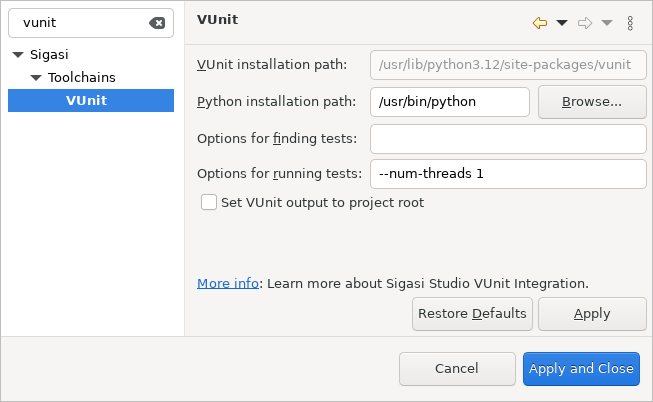Click the Apply button

click(592, 314)
